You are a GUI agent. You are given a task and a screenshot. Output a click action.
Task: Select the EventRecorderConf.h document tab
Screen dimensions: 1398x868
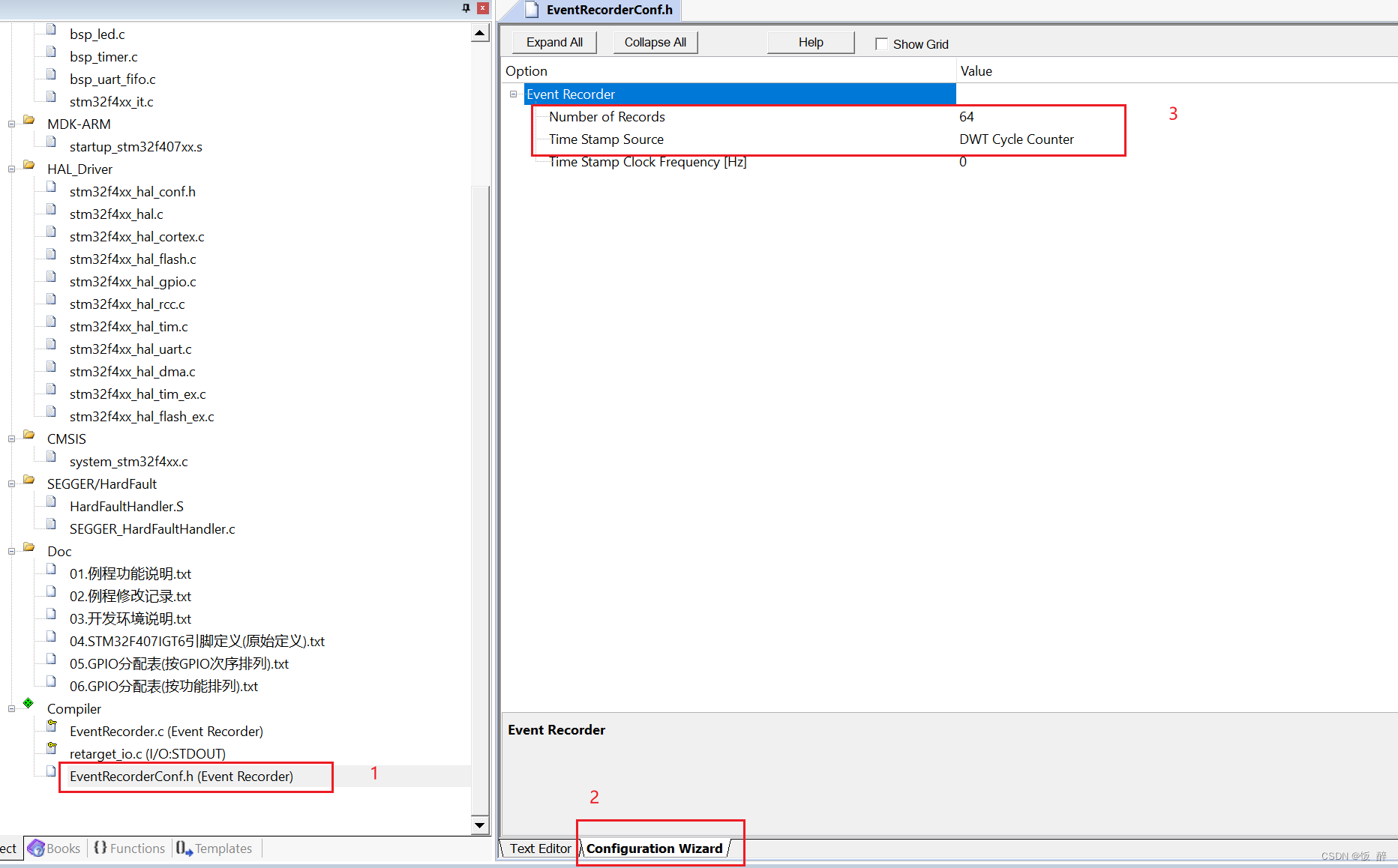(x=609, y=10)
